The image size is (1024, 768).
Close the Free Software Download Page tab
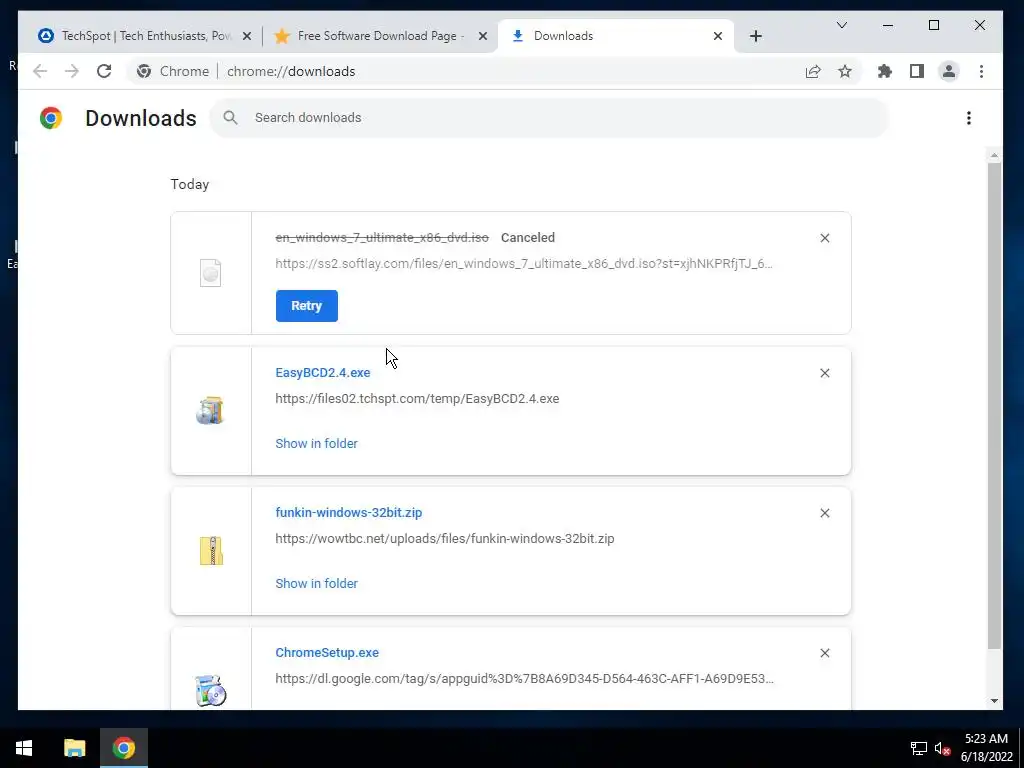click(x=483, y=37)
